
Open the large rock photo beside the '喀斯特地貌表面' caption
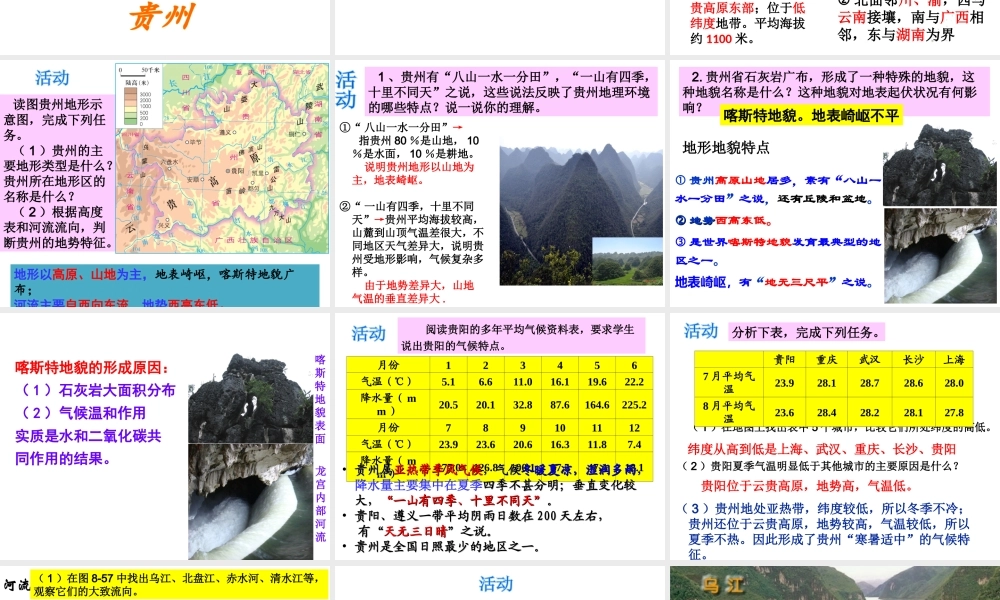[x=251, y=399]
